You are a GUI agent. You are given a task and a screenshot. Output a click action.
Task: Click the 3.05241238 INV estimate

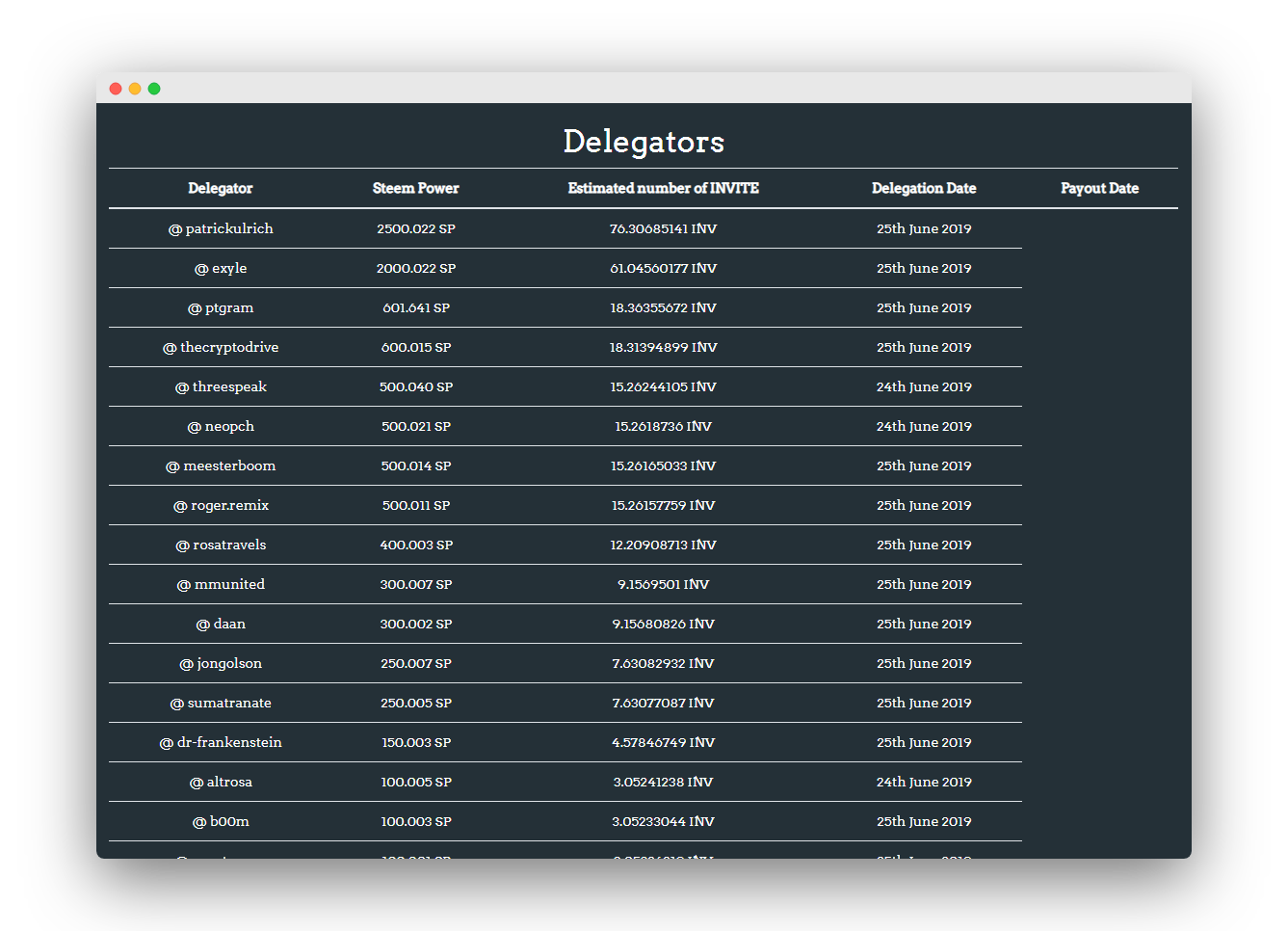[664, 782]
